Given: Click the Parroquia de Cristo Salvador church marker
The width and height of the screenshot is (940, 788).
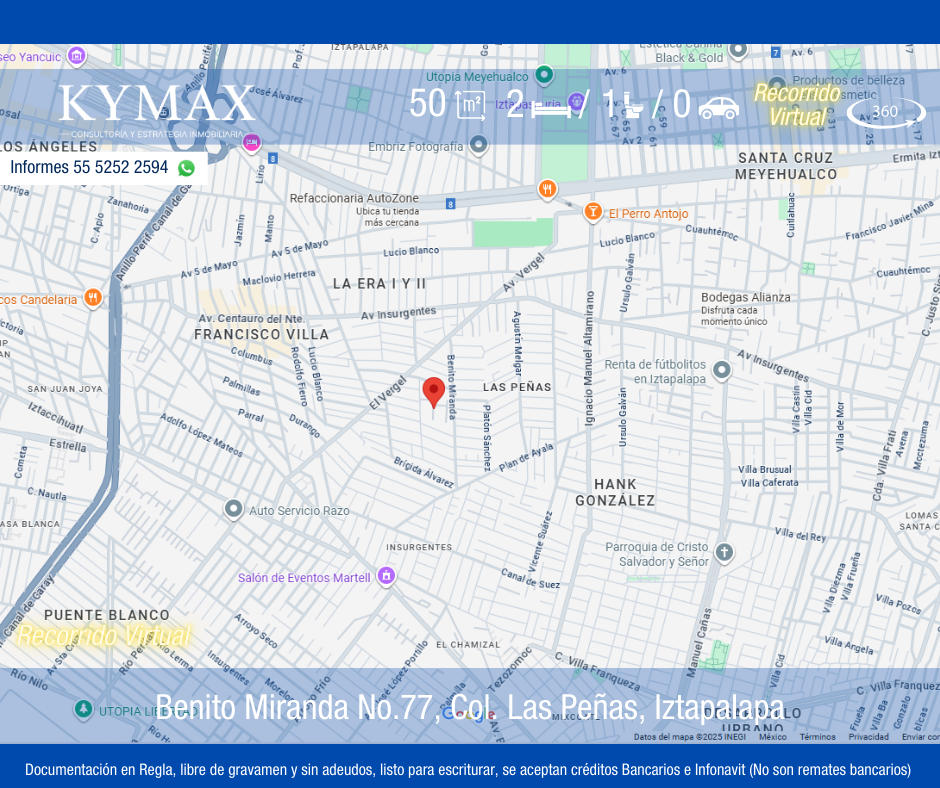Looking at the screenshot, I should (x=724, y=552).
